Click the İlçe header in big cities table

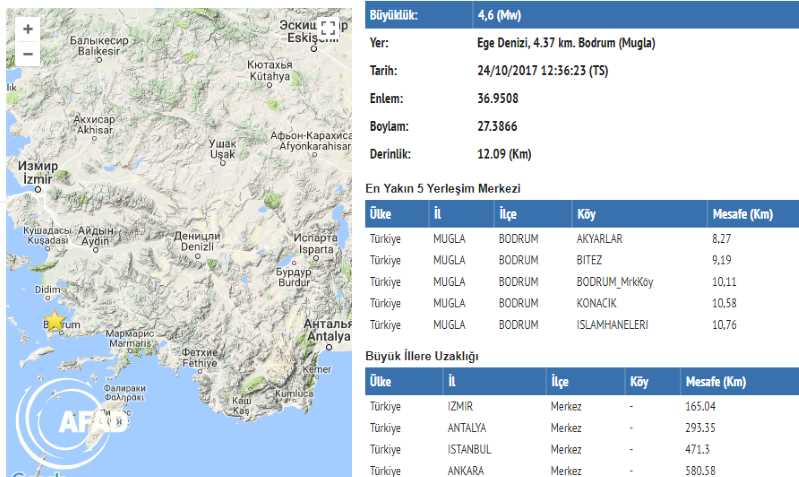[x=561, y=382]
